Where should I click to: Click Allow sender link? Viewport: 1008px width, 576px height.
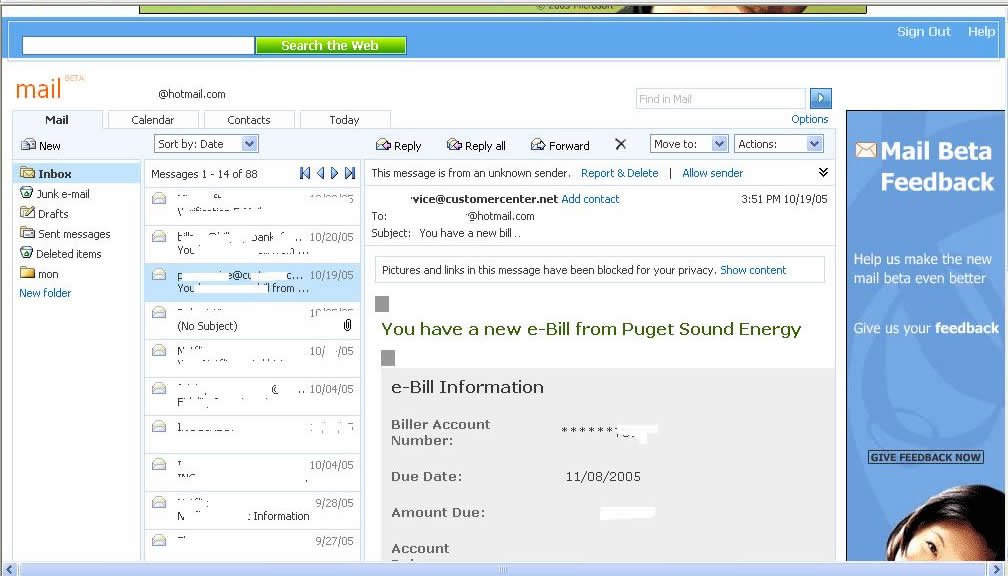tap(712, 173)
